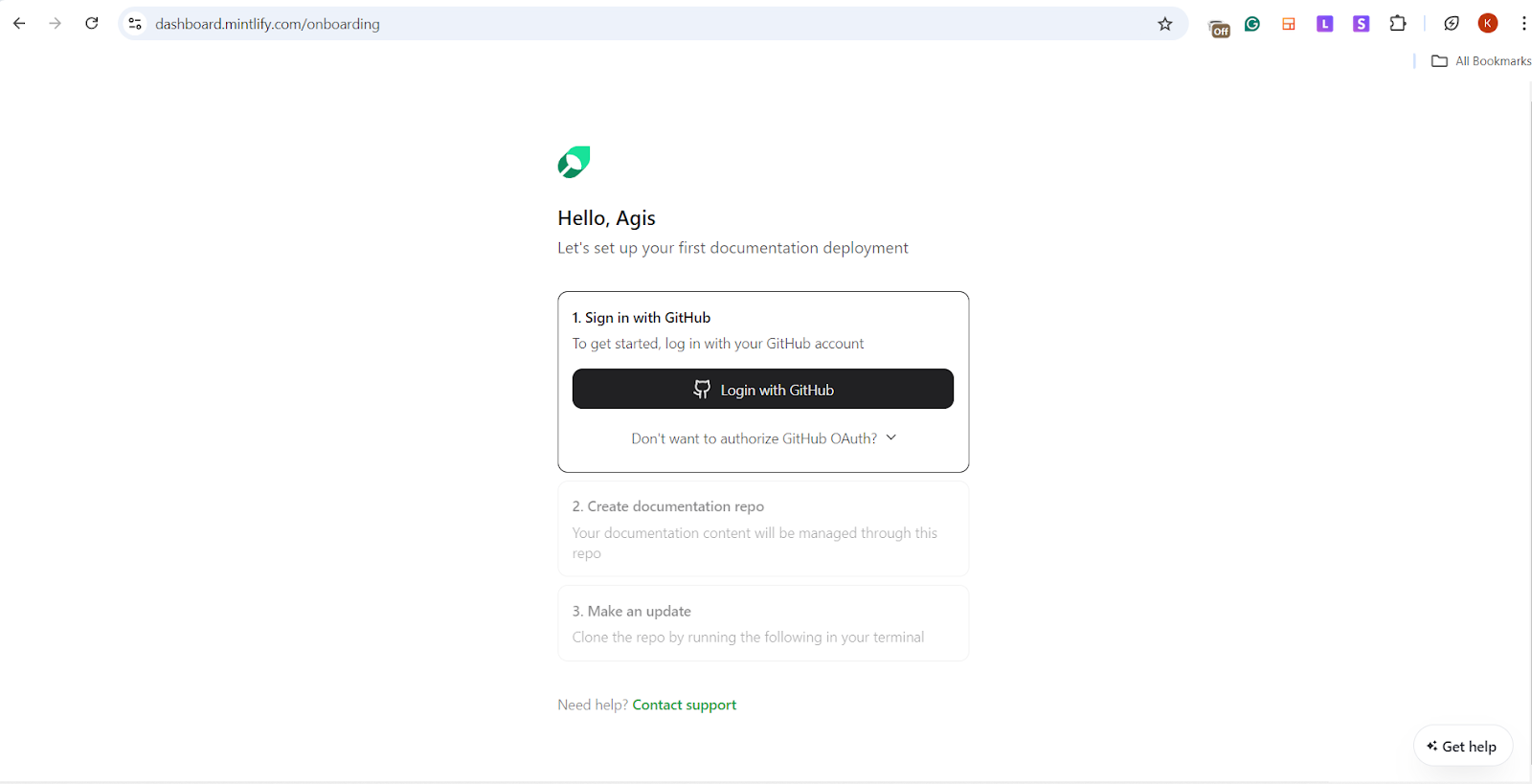Screen dimensions: 1532x784
Task: Open the purple S extension icon
Action: [x=1362, y=24]
